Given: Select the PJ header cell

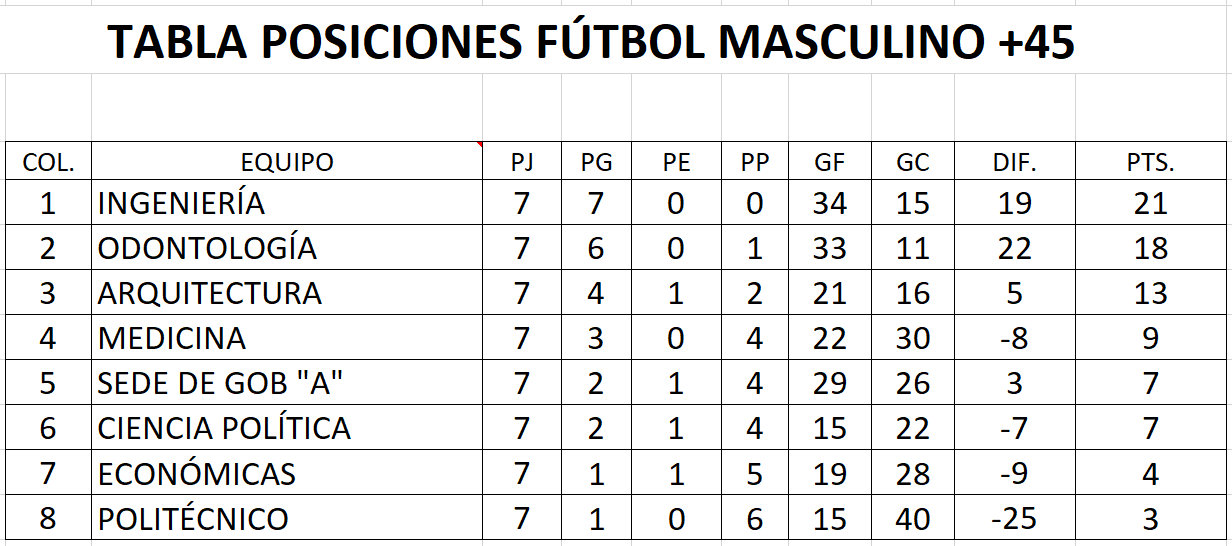Looking at the screenshot, I should point(521,161).
